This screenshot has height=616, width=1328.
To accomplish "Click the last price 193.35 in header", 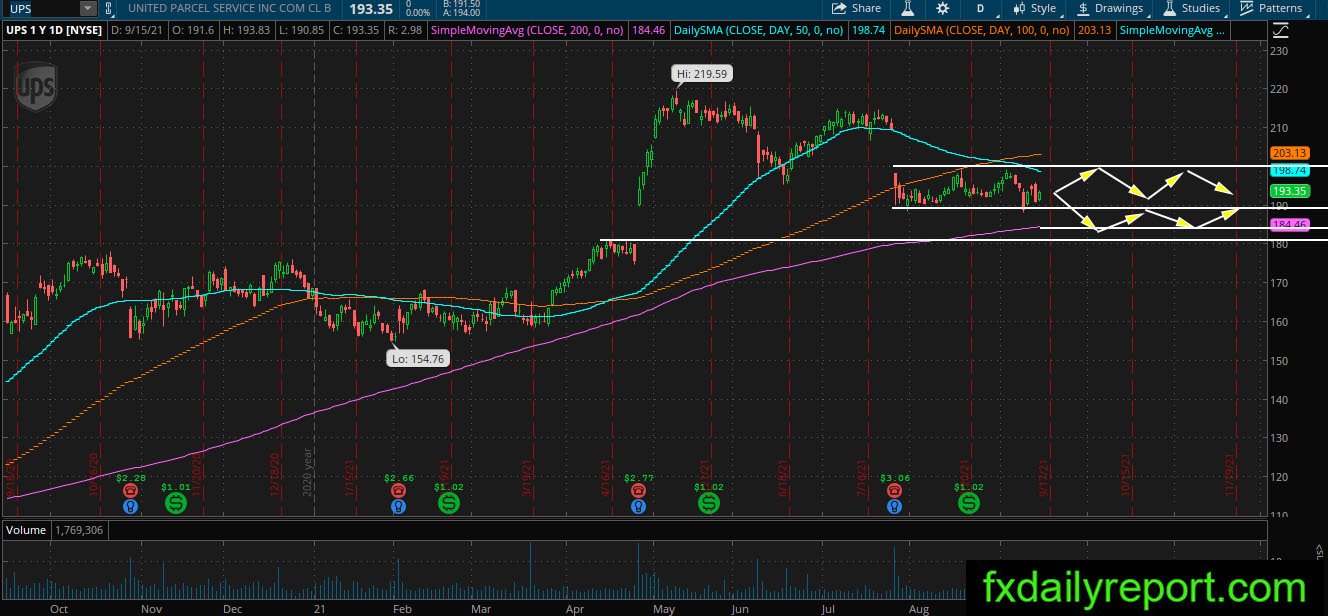I will 369,8.
